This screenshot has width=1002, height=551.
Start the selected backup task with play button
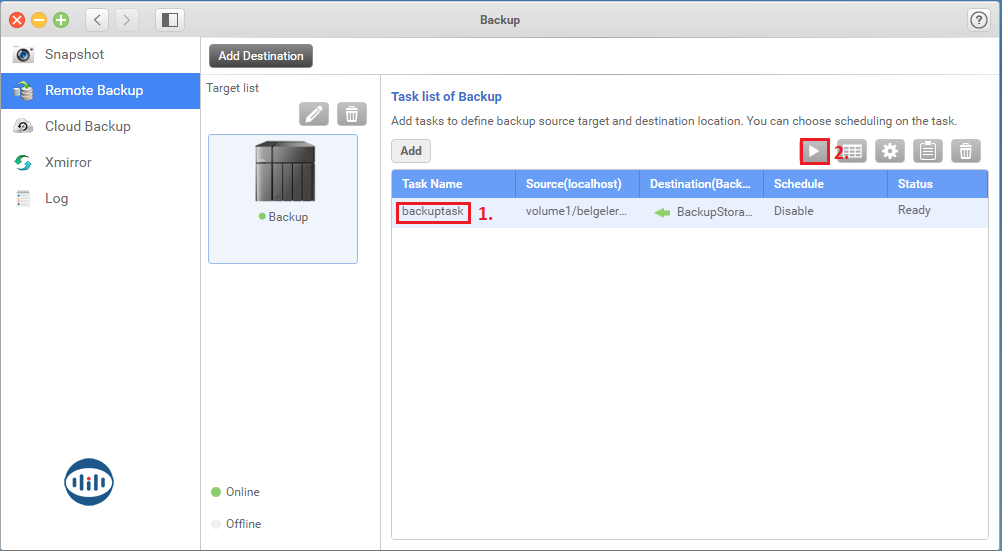point(814,151)
